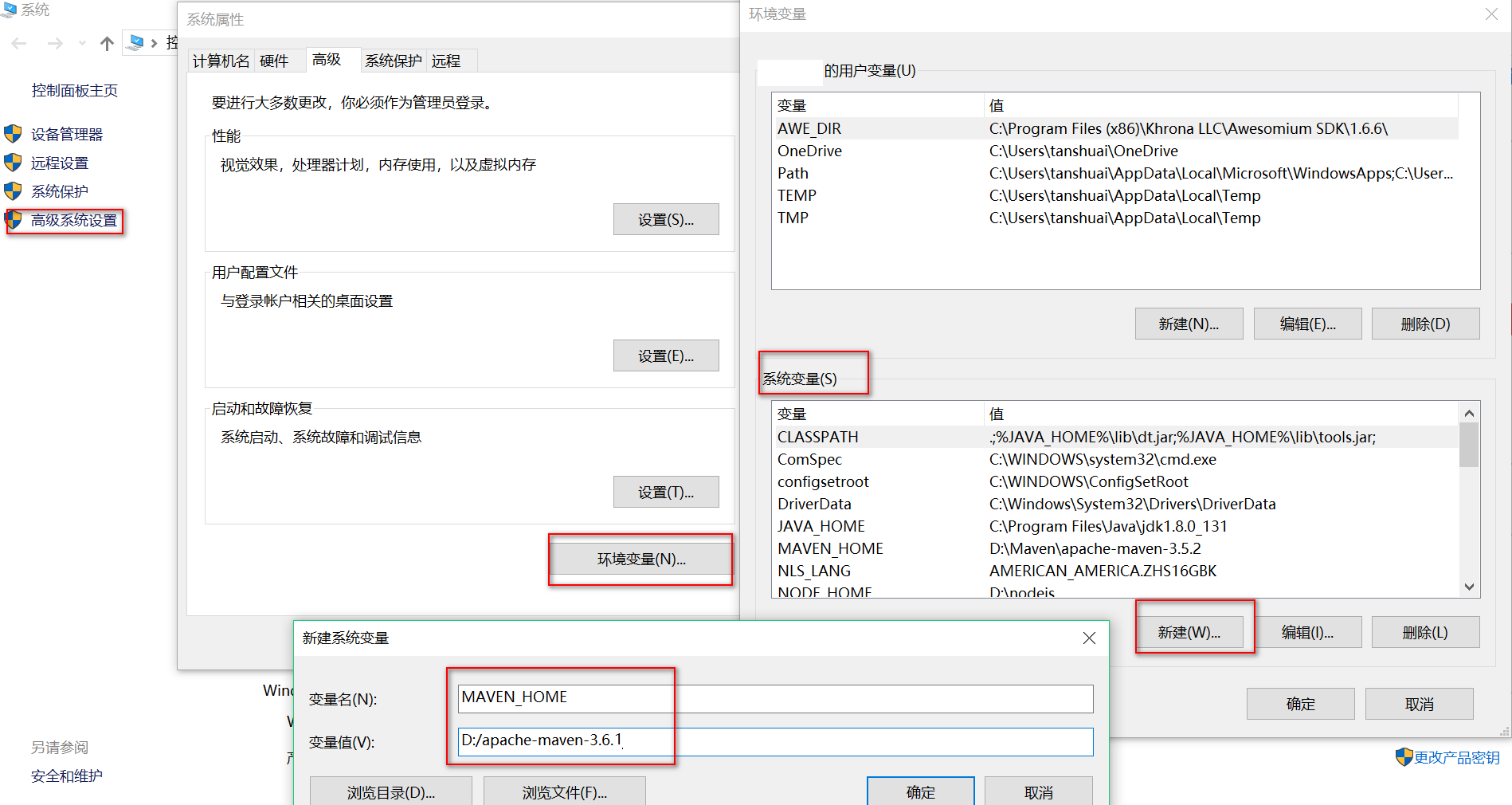Click the system variables scrollbar thumb
This screenshot has height=805, width=1512.
pyautogui.click(x=1469, y=445)
